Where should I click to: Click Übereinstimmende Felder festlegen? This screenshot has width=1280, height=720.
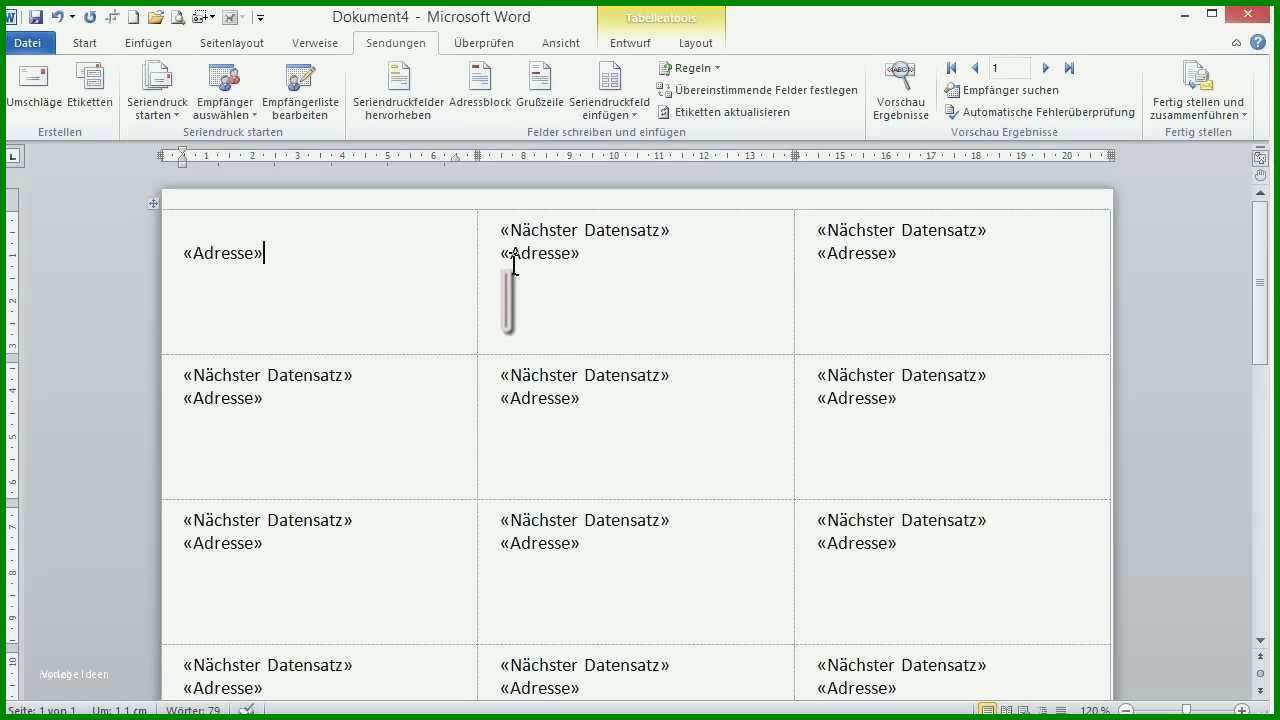[x=757, y=90]
